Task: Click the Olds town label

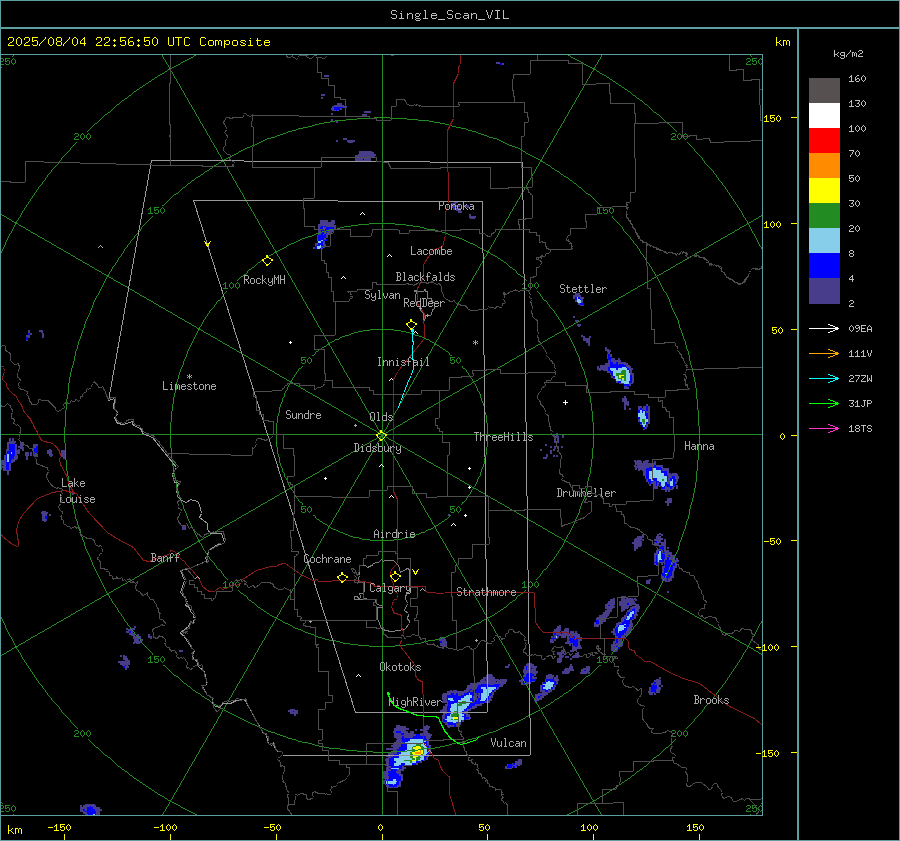Action: pos(381,417)
